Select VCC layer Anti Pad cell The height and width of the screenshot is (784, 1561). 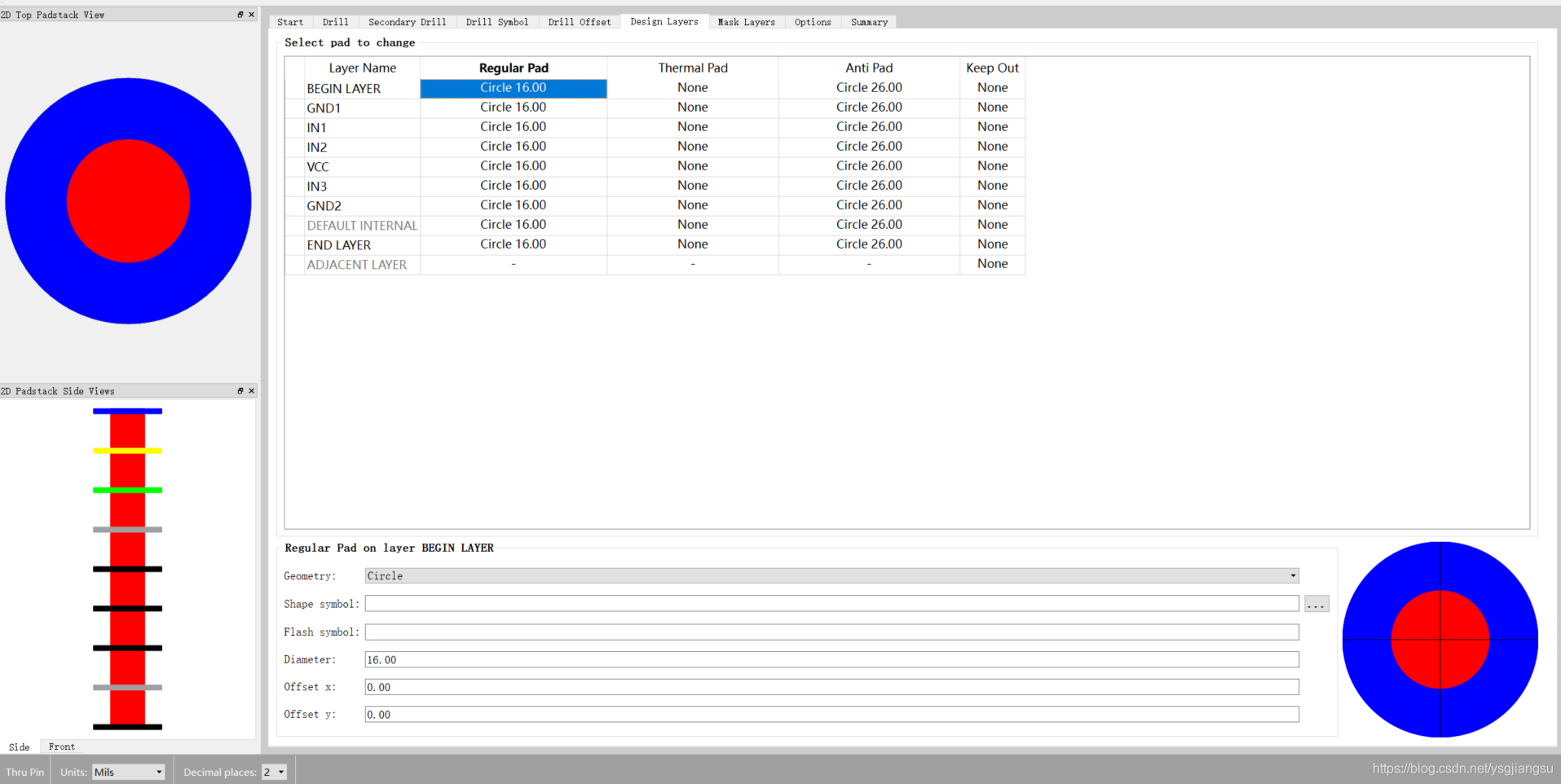click(869, 166)
